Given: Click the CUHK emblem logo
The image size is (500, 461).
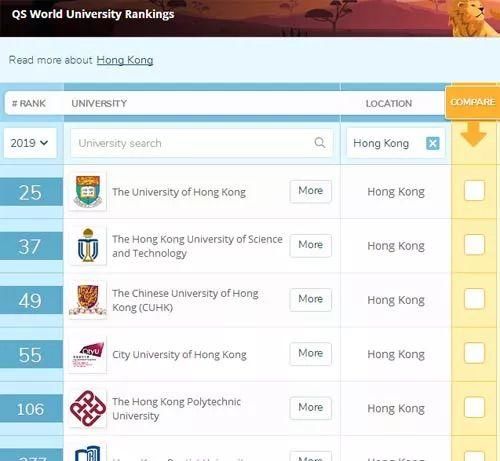Looking at the screenshot, I should (x=88, y=300).
